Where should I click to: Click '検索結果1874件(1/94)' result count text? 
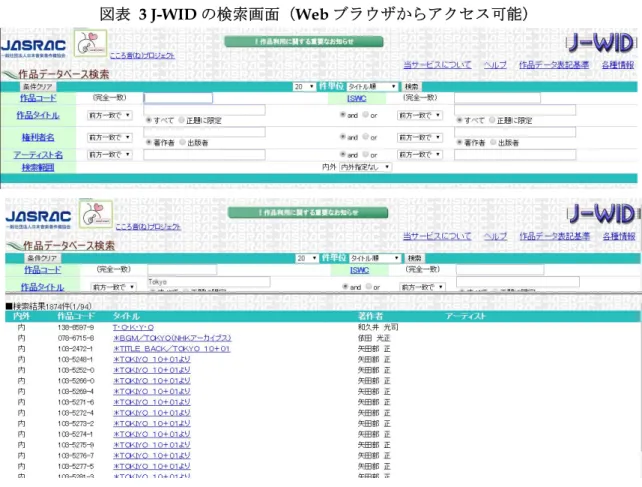[48, 306]
